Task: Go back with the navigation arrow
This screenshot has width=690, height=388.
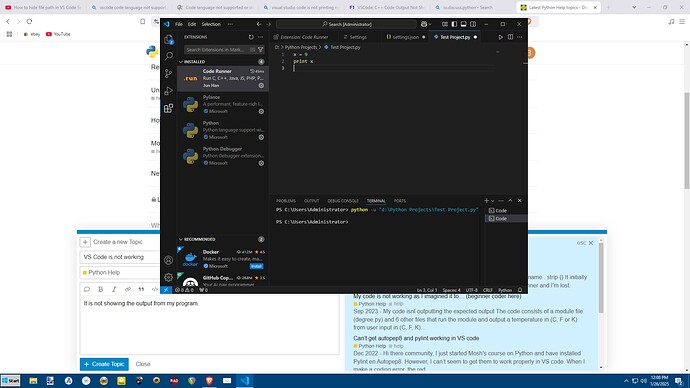Action: [x=259, y=24]
